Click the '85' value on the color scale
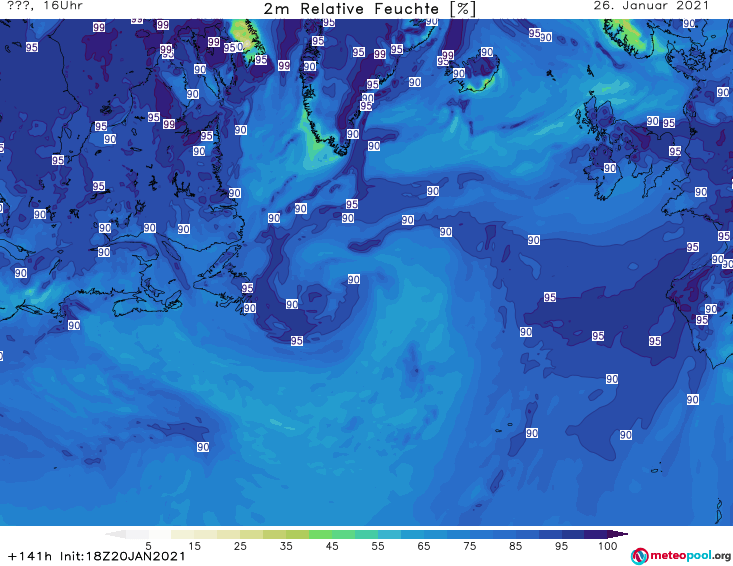 click(x=515, y=546)
